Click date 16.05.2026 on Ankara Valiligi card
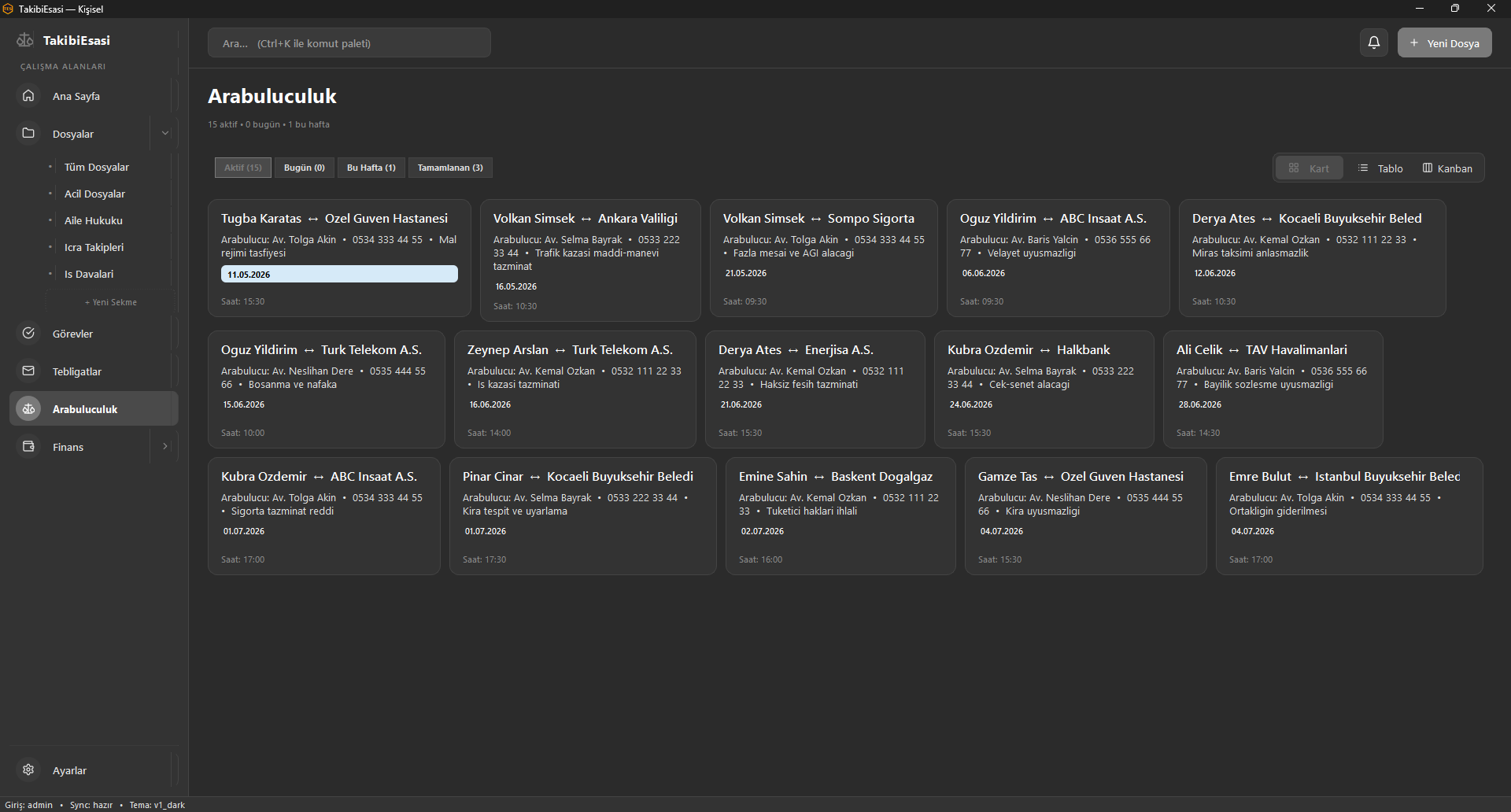The image size is (1511, 812). coord(516,286)
